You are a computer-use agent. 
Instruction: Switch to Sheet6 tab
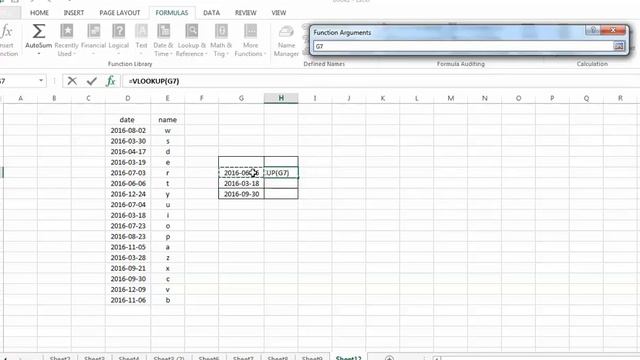pyautogui.click(x=209, y=358)
